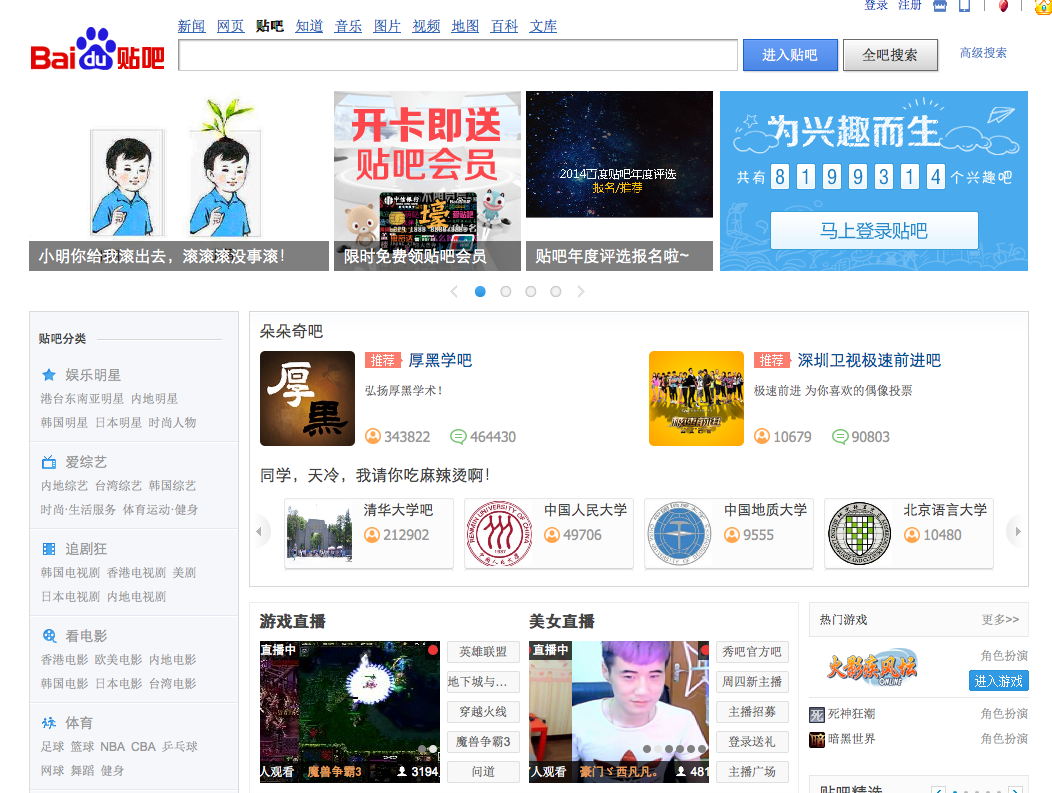The width and height of the screenshot is (1052, 793).
Task: Click the blue 进入贴吧 button
Action: coord(789,55)
